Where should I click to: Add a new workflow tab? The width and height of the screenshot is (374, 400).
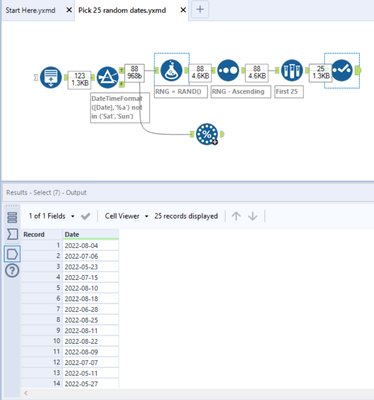(200, 10)
